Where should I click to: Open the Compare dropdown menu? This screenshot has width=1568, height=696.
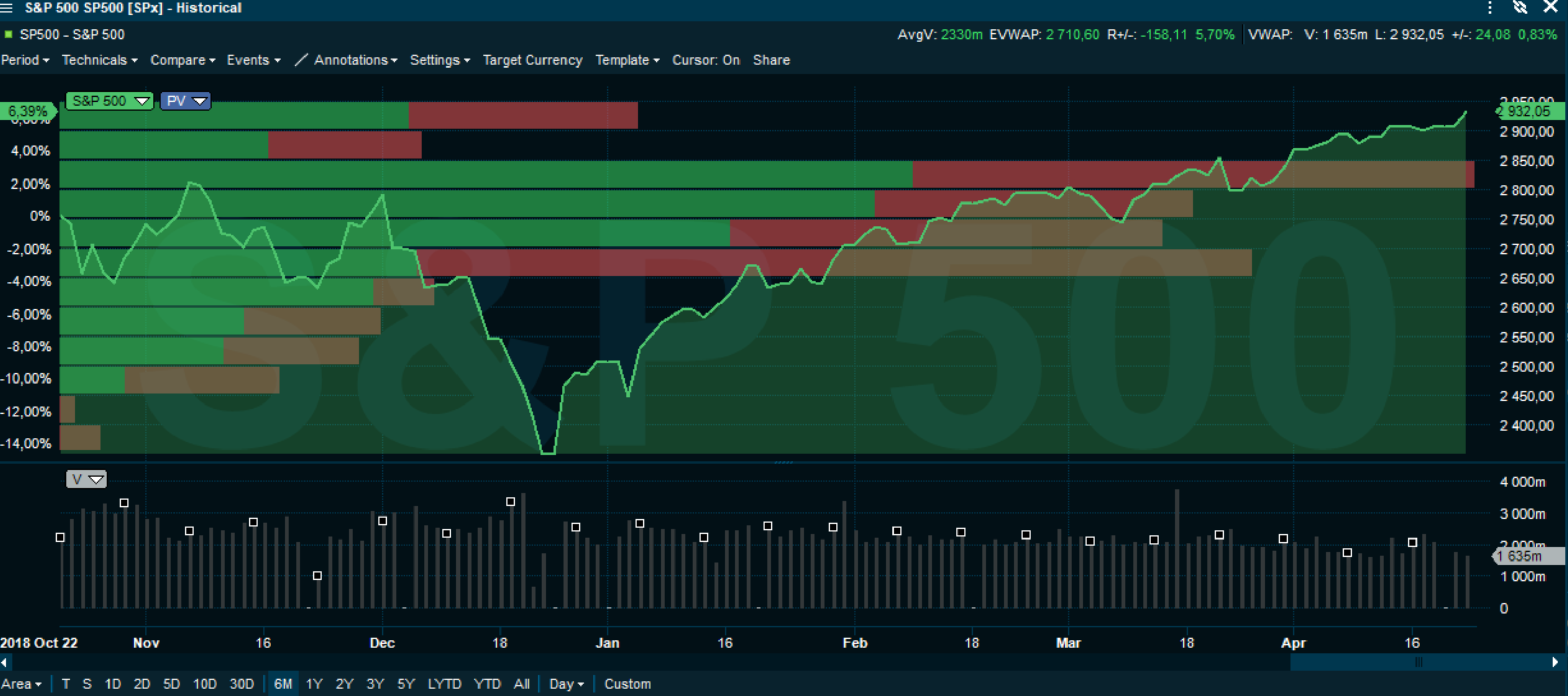pos(183,60)
